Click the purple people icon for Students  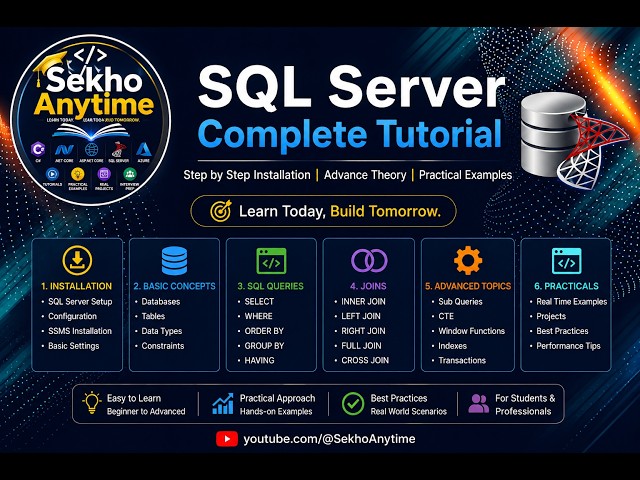(479, 404)
